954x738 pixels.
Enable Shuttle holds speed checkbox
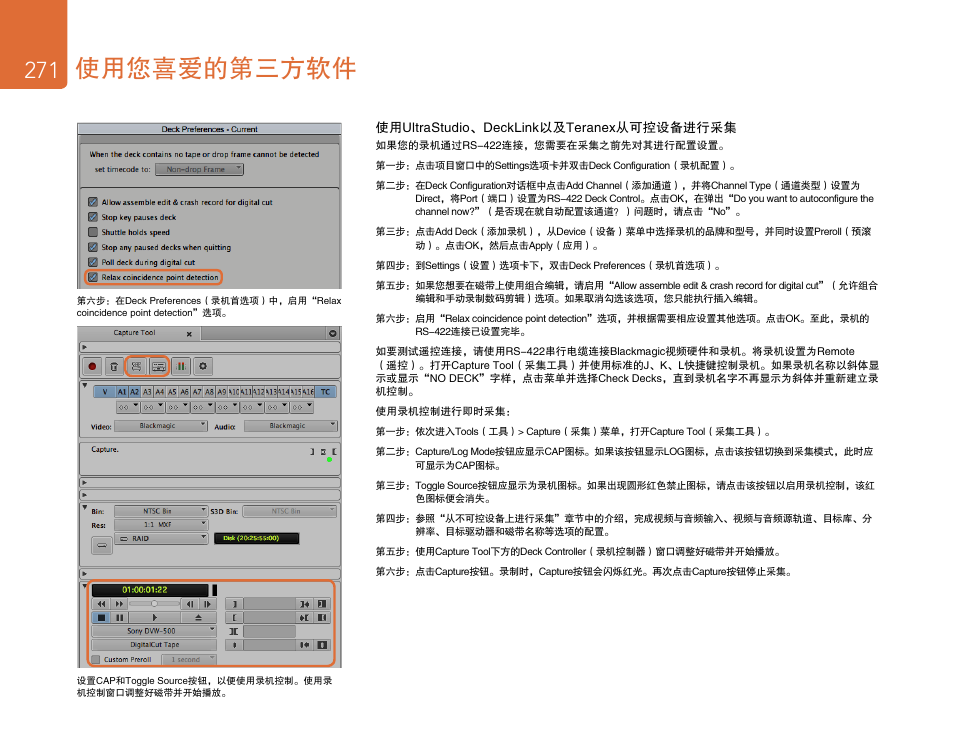[x=93, y=232]
